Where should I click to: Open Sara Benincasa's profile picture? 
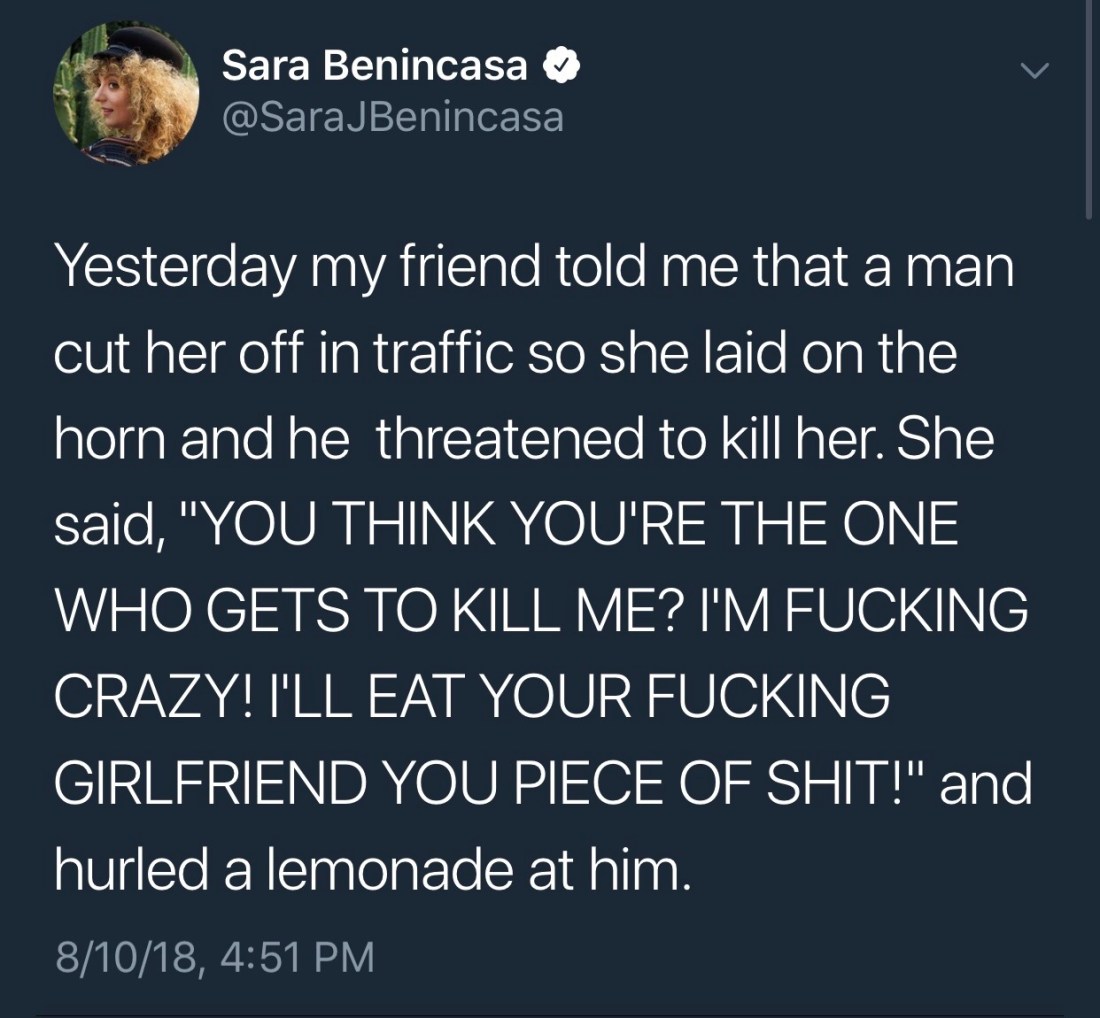point(125,92)
